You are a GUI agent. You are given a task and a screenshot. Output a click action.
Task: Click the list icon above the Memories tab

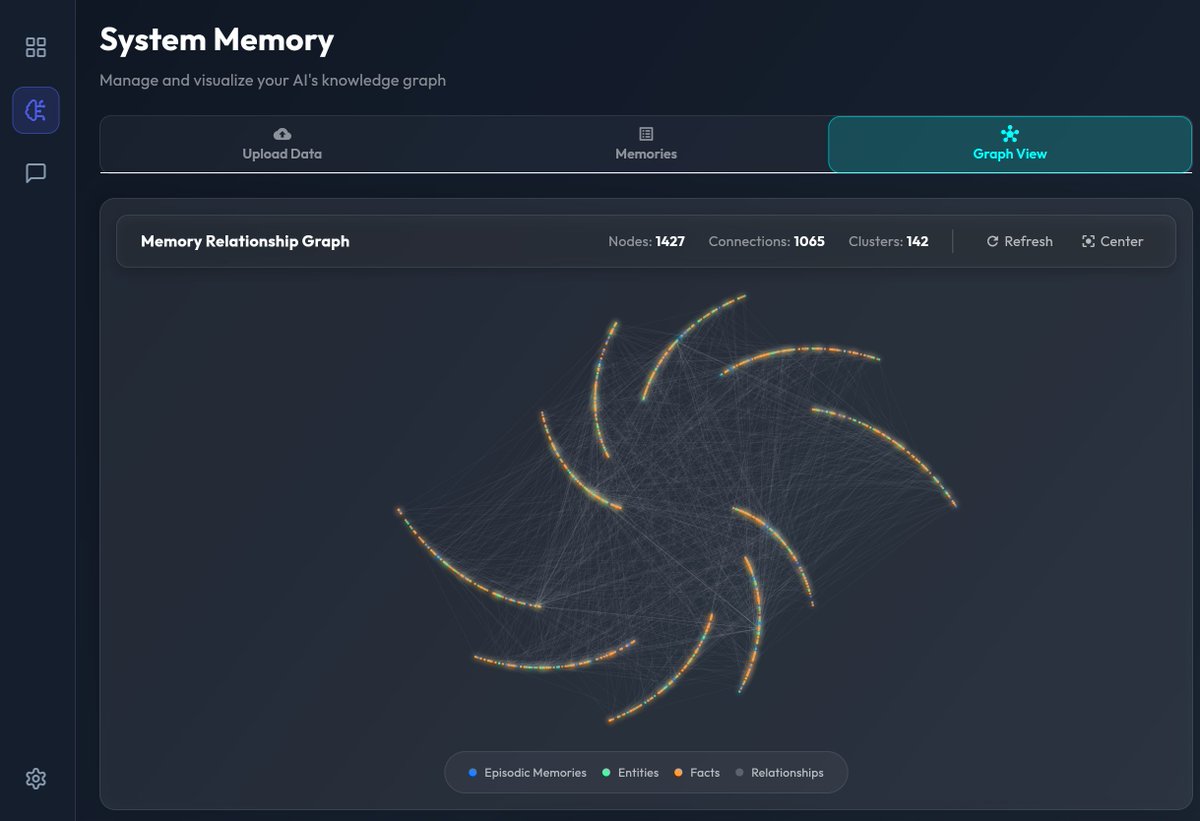point(646,132)
